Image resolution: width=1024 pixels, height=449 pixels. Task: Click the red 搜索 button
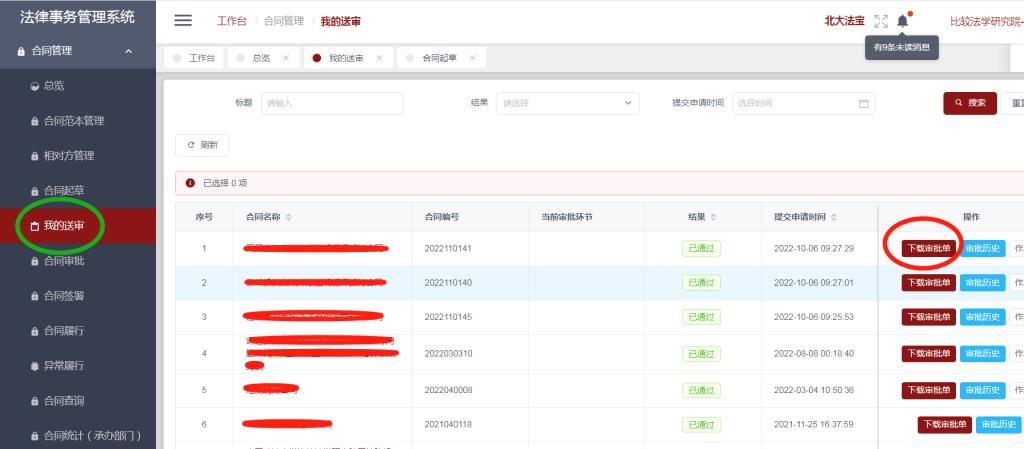[x=969, y=103]
